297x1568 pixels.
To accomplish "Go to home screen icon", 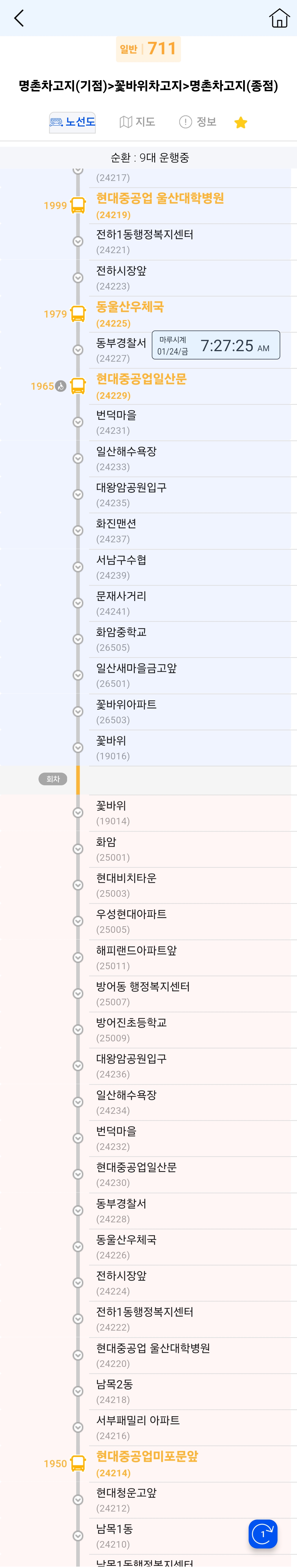I will coord(279,18).
